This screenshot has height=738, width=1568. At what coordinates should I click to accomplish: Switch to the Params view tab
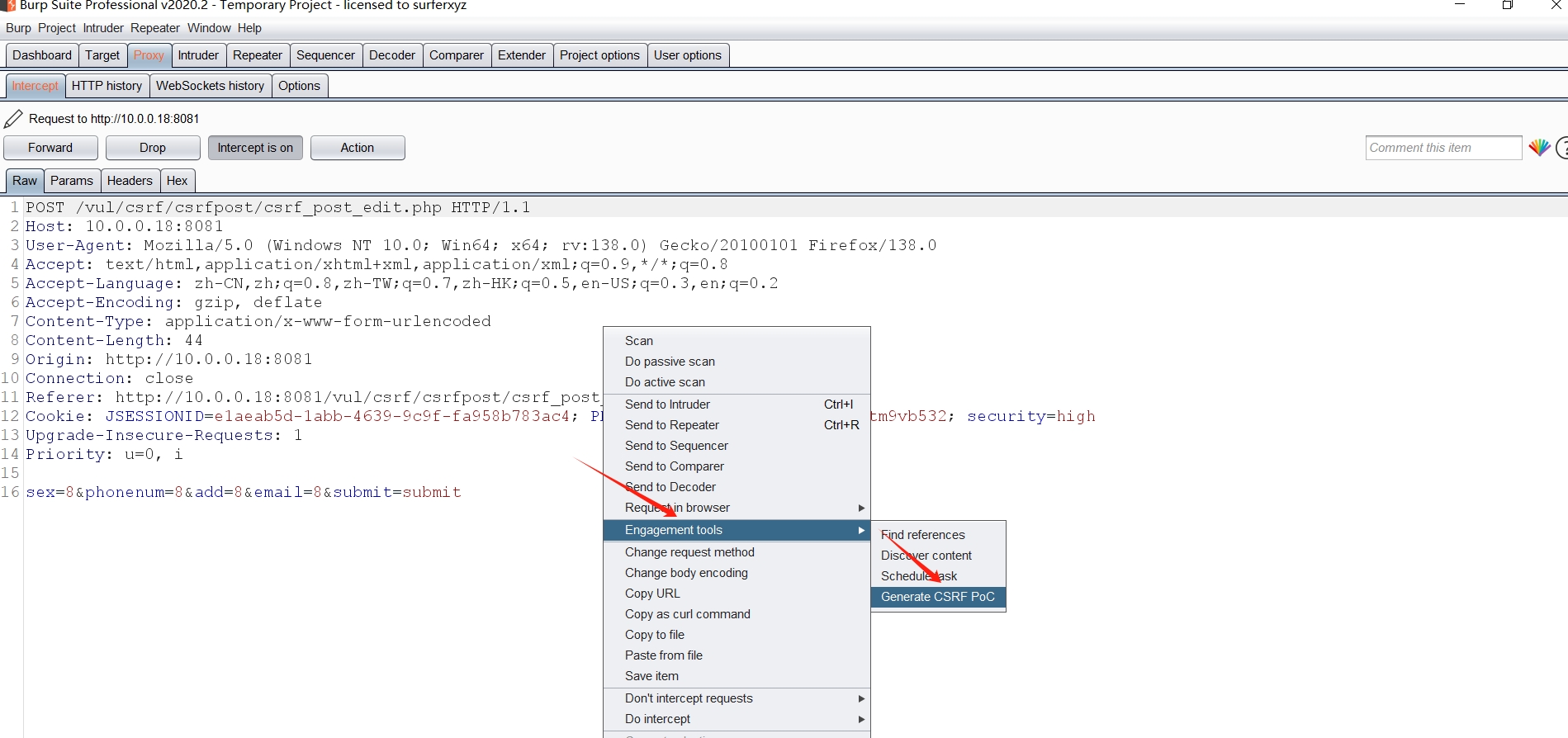72,181
